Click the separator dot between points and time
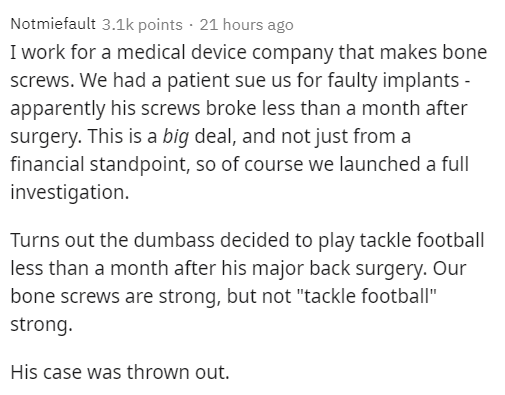 [191, 25]
